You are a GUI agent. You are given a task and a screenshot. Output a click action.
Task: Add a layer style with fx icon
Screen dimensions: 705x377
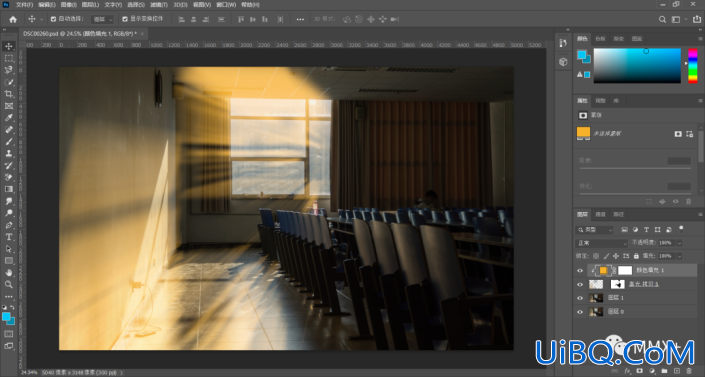point(628,371)
